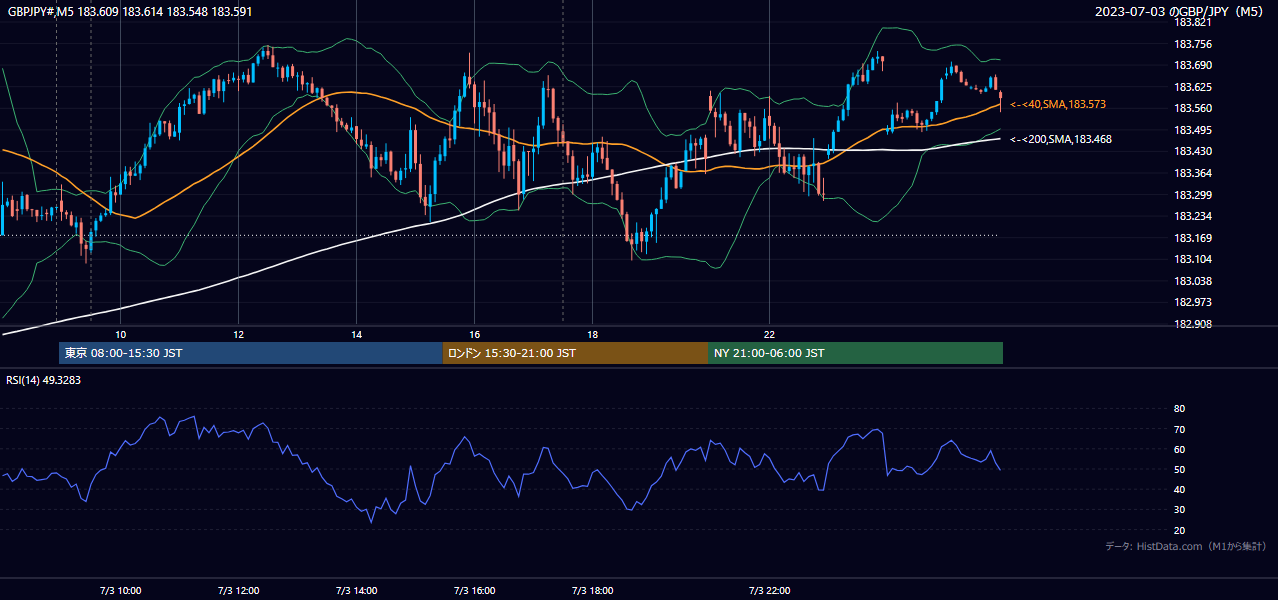Click the HistData.com data source credit

click(x=1186, y=546)
